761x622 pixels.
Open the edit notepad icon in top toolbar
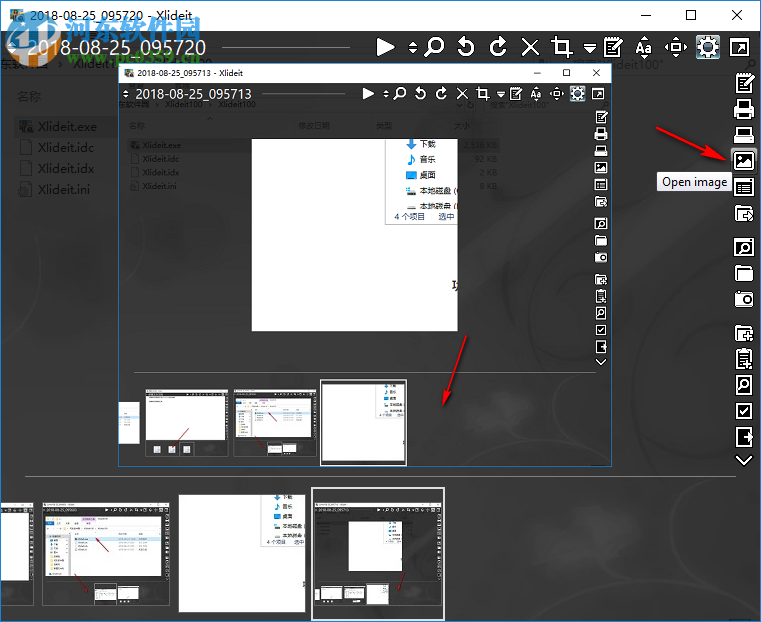point(613,47)
